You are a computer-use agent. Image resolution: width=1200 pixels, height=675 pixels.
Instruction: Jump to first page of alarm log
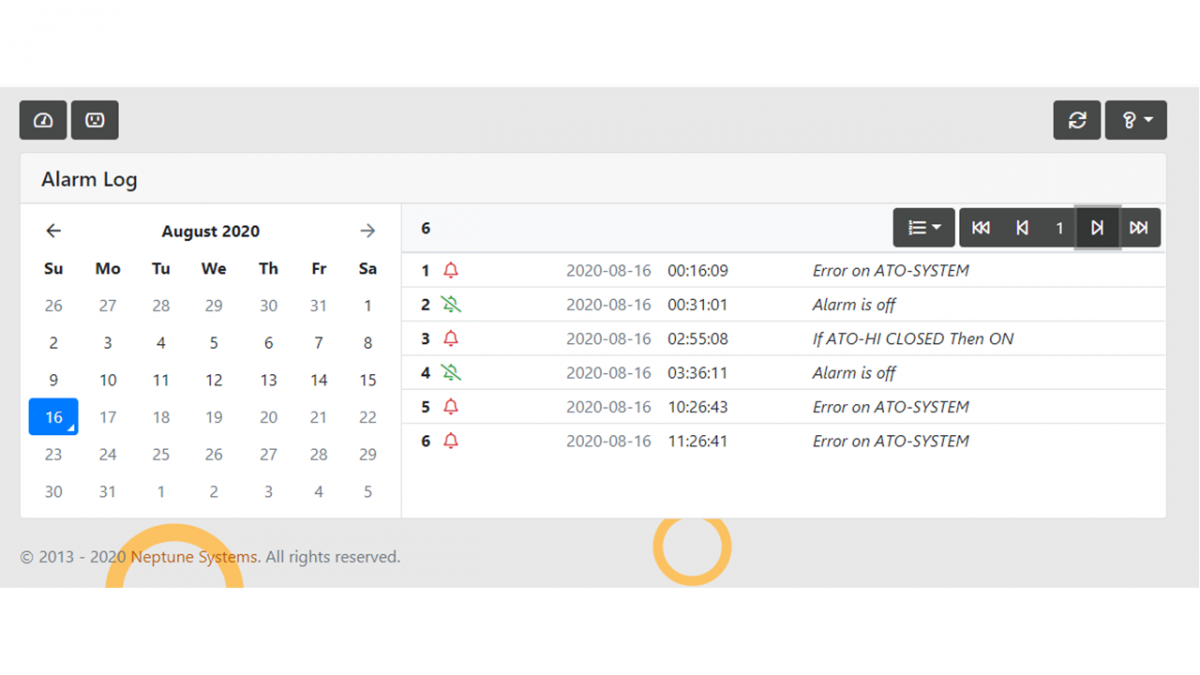pyautogui.click(x=981, y=228)
